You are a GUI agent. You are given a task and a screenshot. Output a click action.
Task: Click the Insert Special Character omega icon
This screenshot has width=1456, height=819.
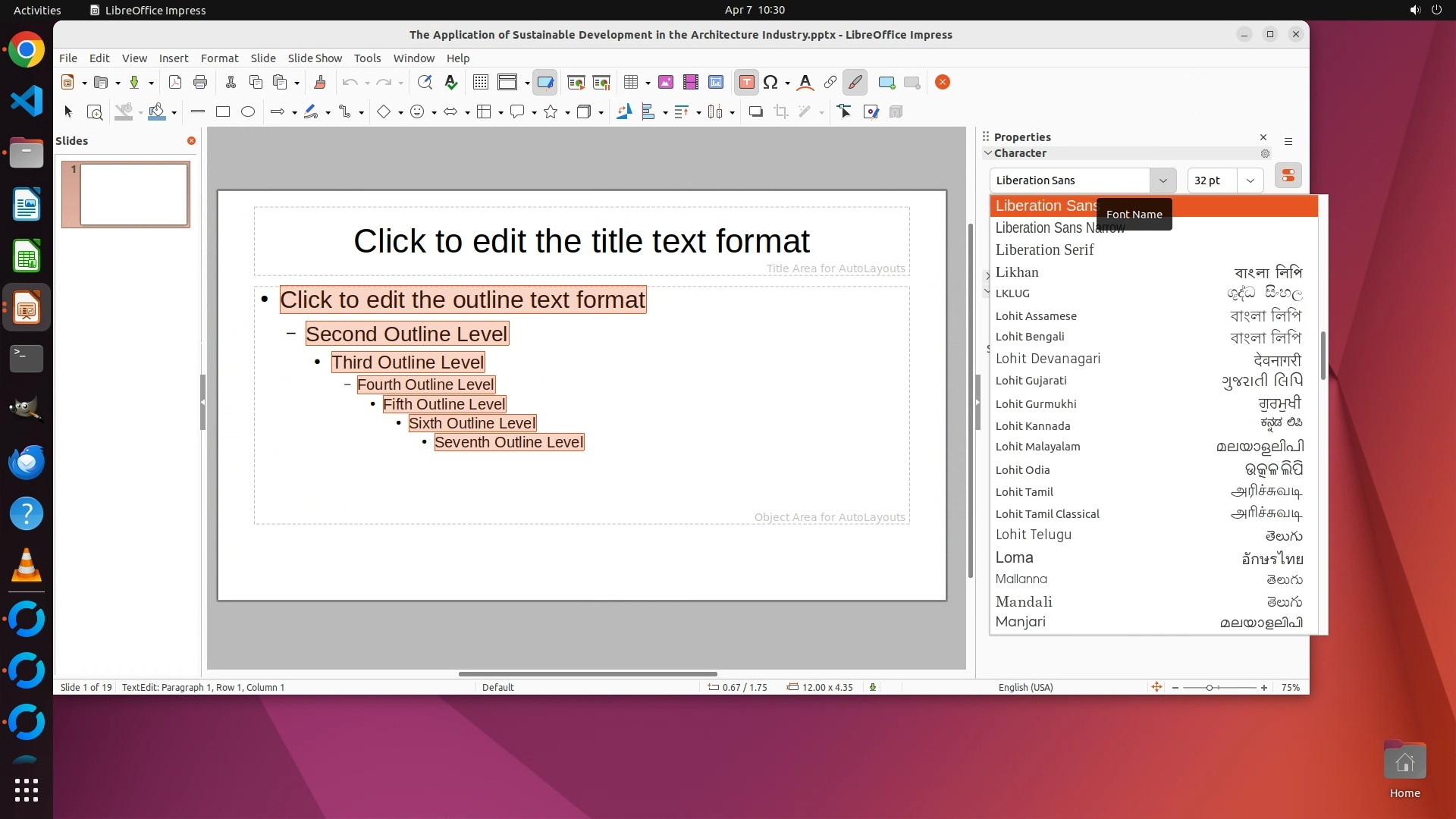point(770,83)
